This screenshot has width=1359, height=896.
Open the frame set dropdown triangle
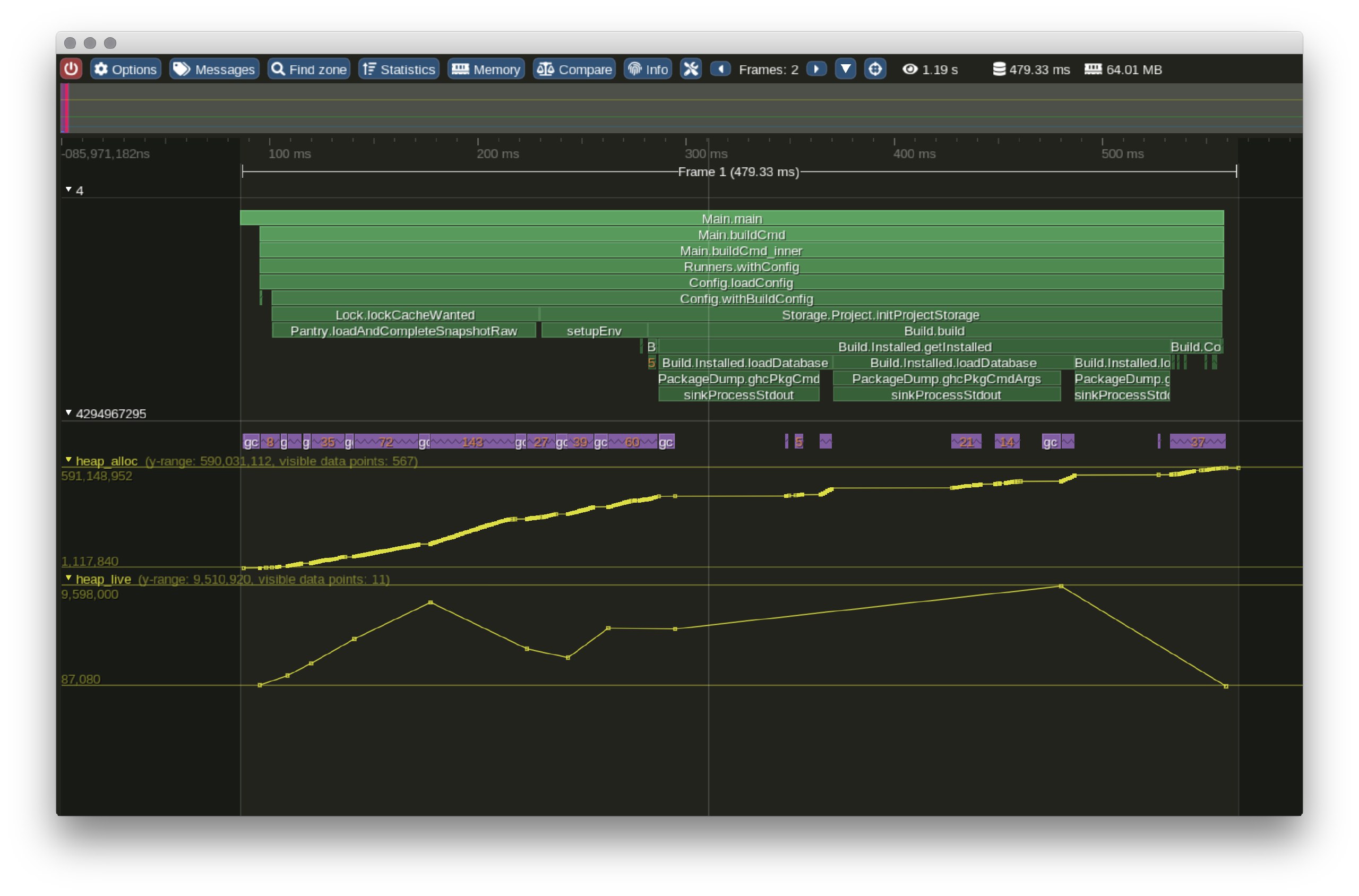pyautogui.click(x=845, y=69)
